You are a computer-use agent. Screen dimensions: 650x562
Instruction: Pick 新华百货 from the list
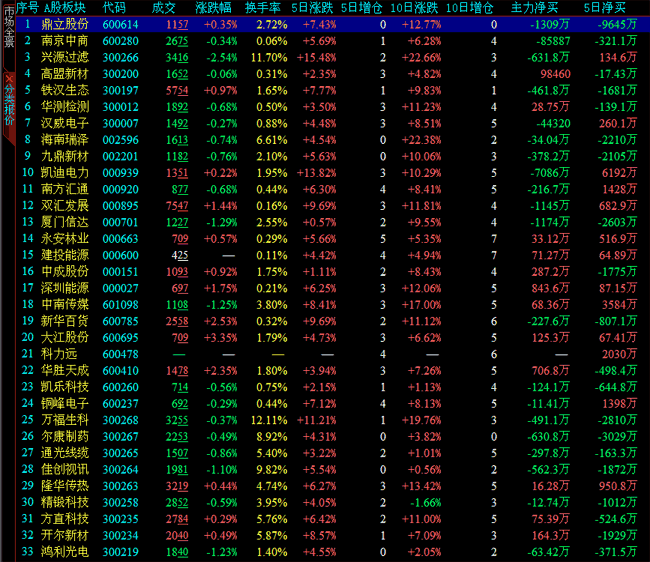click(x=65, y=321)
